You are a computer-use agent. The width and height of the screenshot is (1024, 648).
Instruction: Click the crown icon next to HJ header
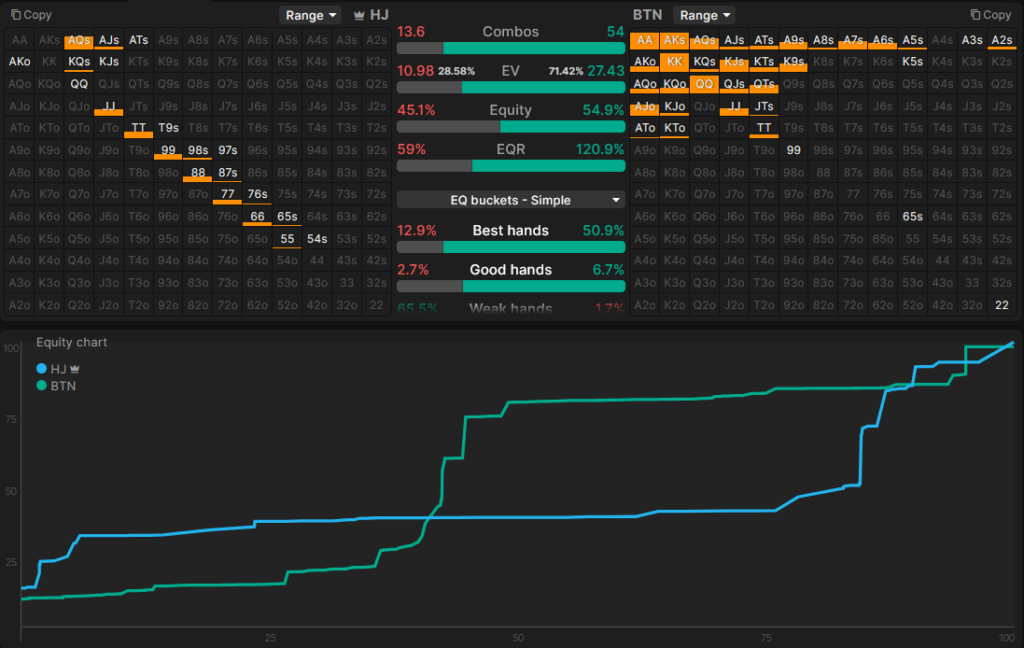(x=359, y=15)
